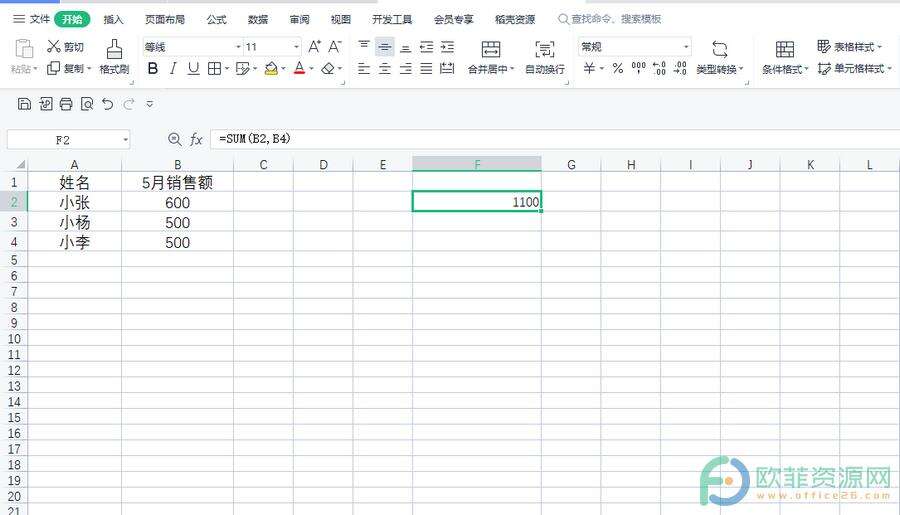This screenshot has width=900, height=515.
Task: Click the justify alignment icon
Action: click(x=426, y=69)
